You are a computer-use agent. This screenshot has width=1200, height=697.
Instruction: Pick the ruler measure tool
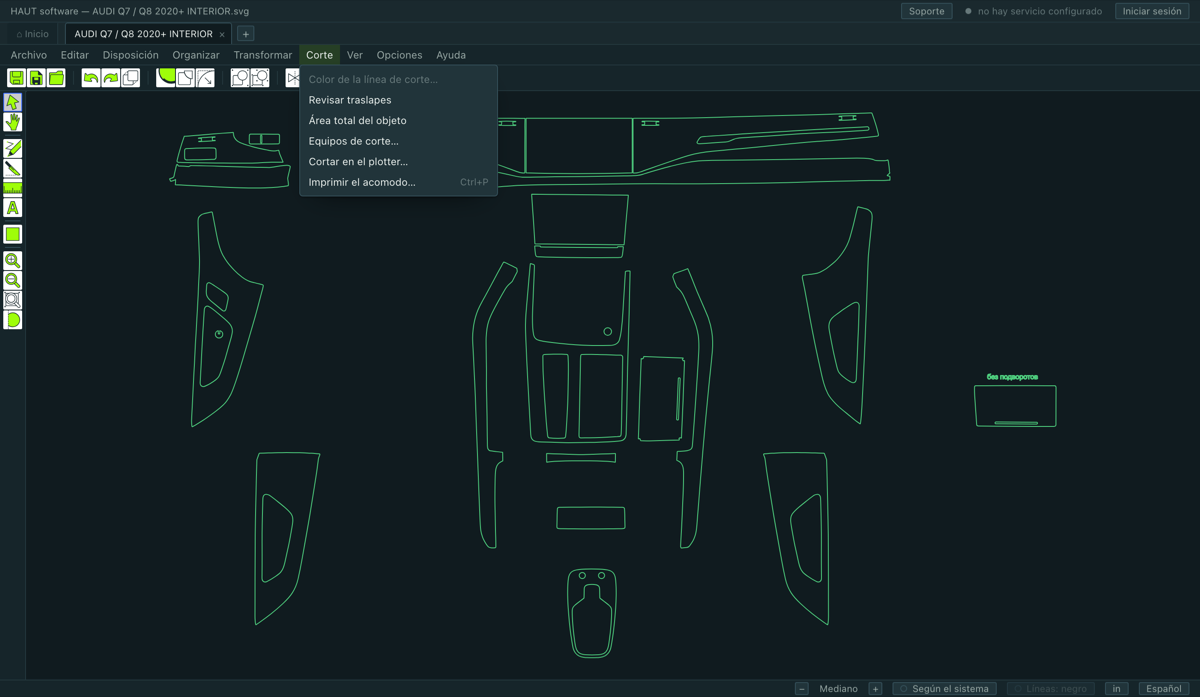coord(13,188)
